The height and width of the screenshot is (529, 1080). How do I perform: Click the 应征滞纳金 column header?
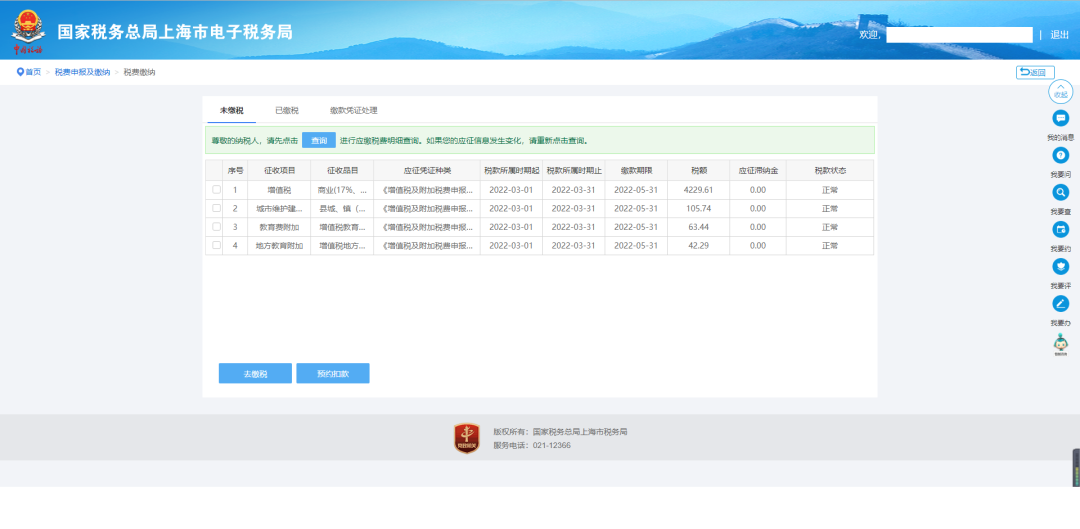pyautogui.click(x=758, y=170)
